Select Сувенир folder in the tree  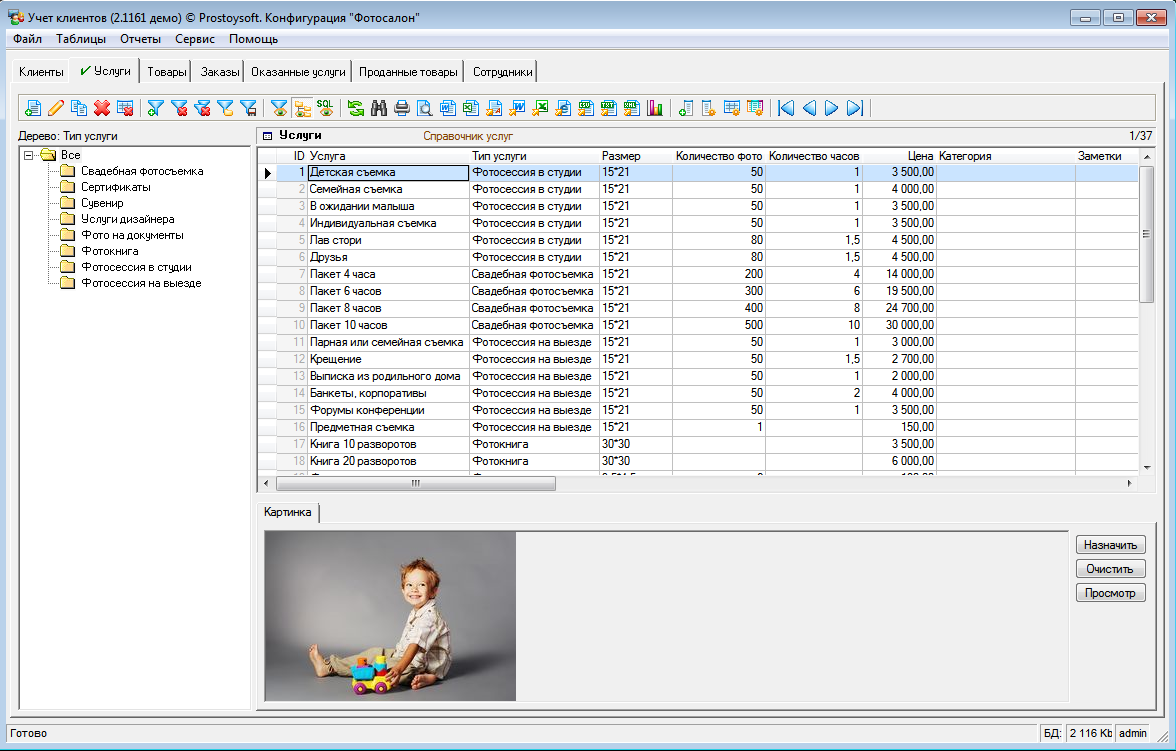[102, 203]
